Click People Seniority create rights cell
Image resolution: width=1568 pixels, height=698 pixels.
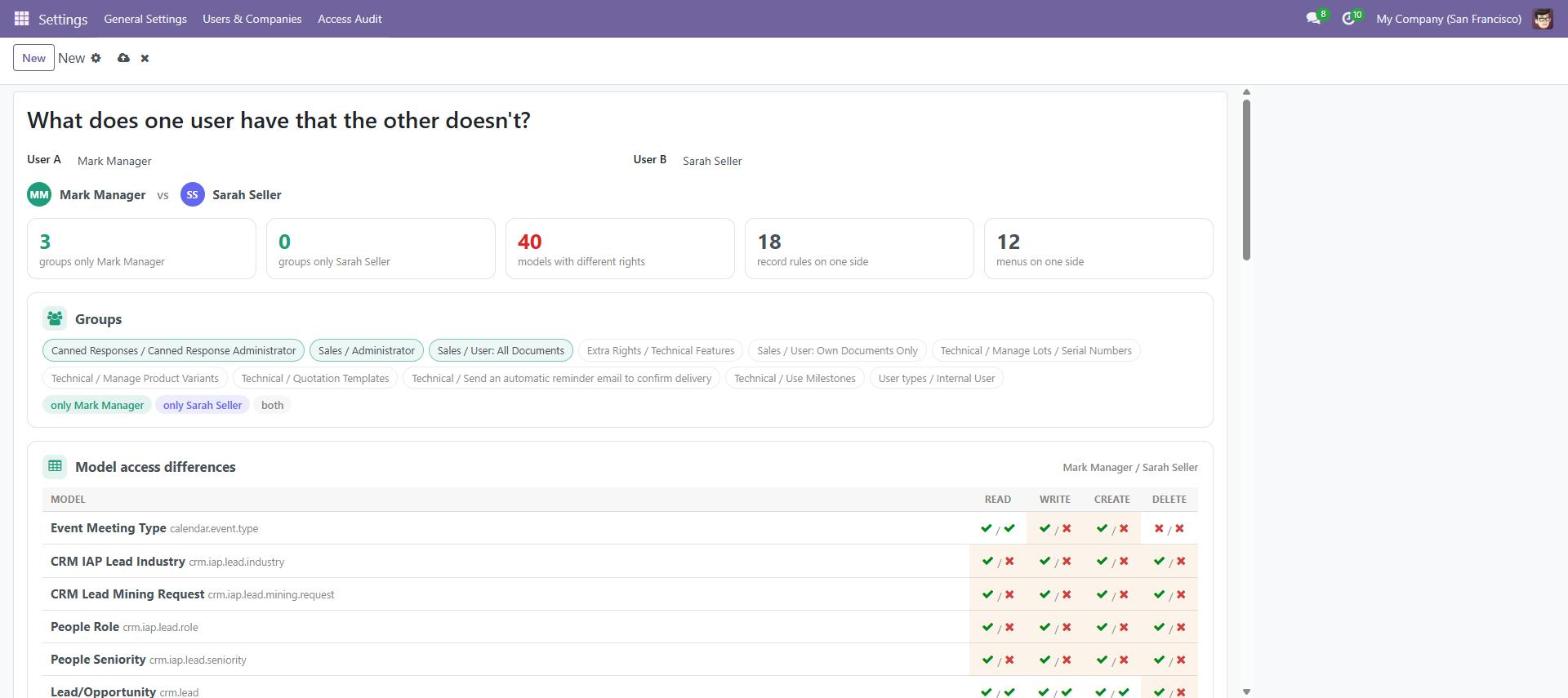1112,660
